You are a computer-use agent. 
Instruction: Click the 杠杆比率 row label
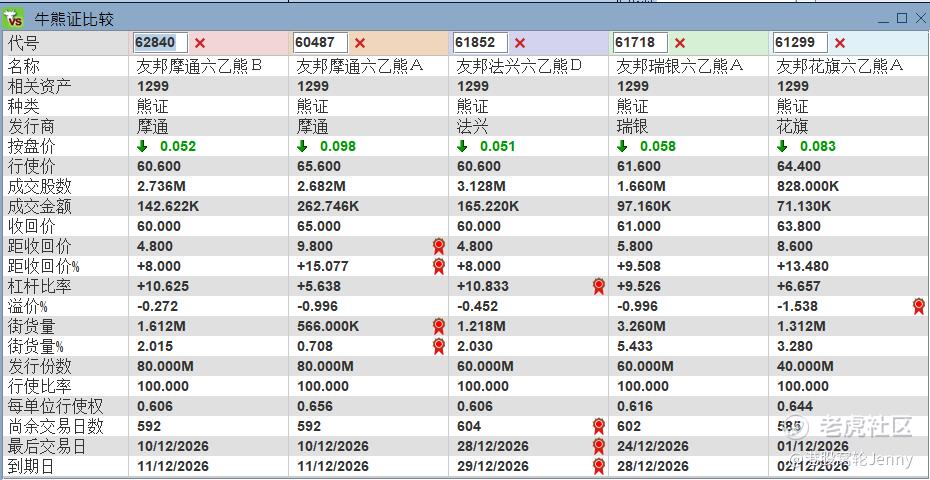(39, 287)
